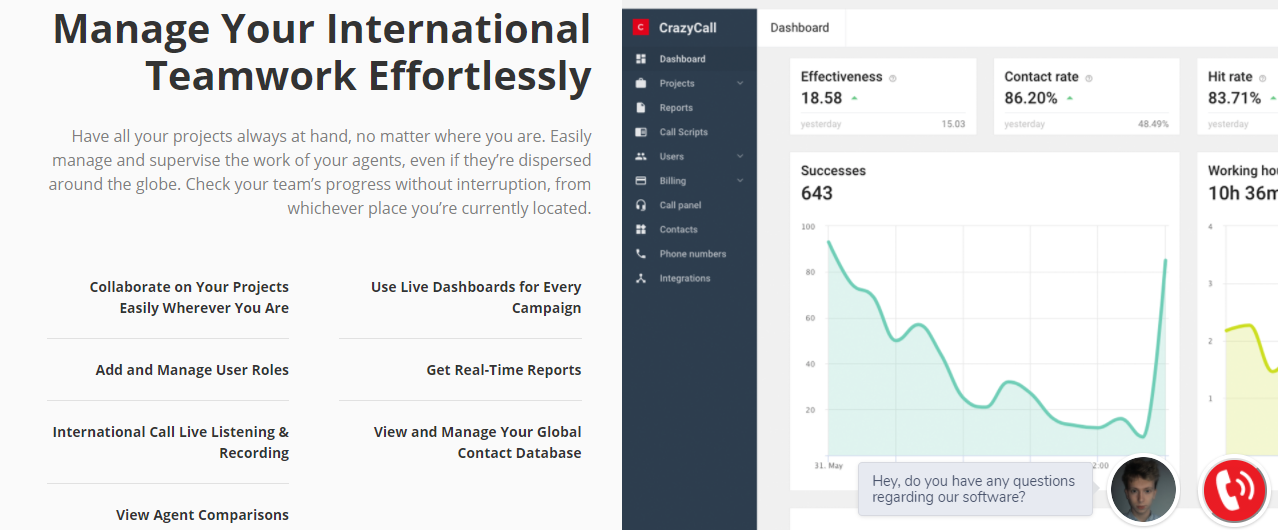Click the Dashboard grid icon in the sidebar
This screenshot has height=530, width=1278.
(641, 59)
